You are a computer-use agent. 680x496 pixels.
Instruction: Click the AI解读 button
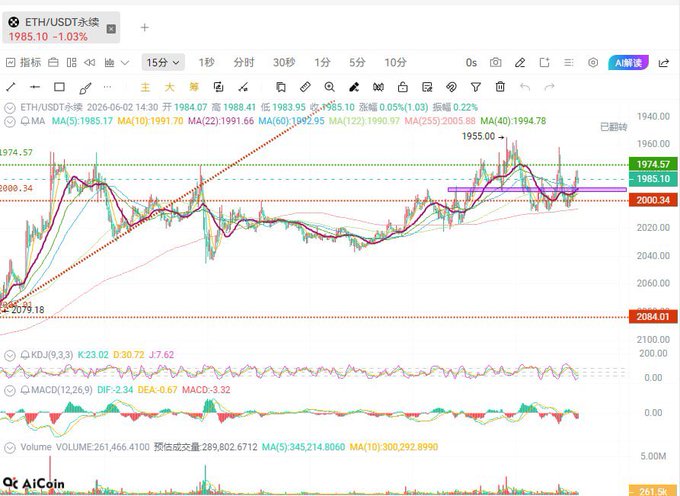(x=628, y=63)
